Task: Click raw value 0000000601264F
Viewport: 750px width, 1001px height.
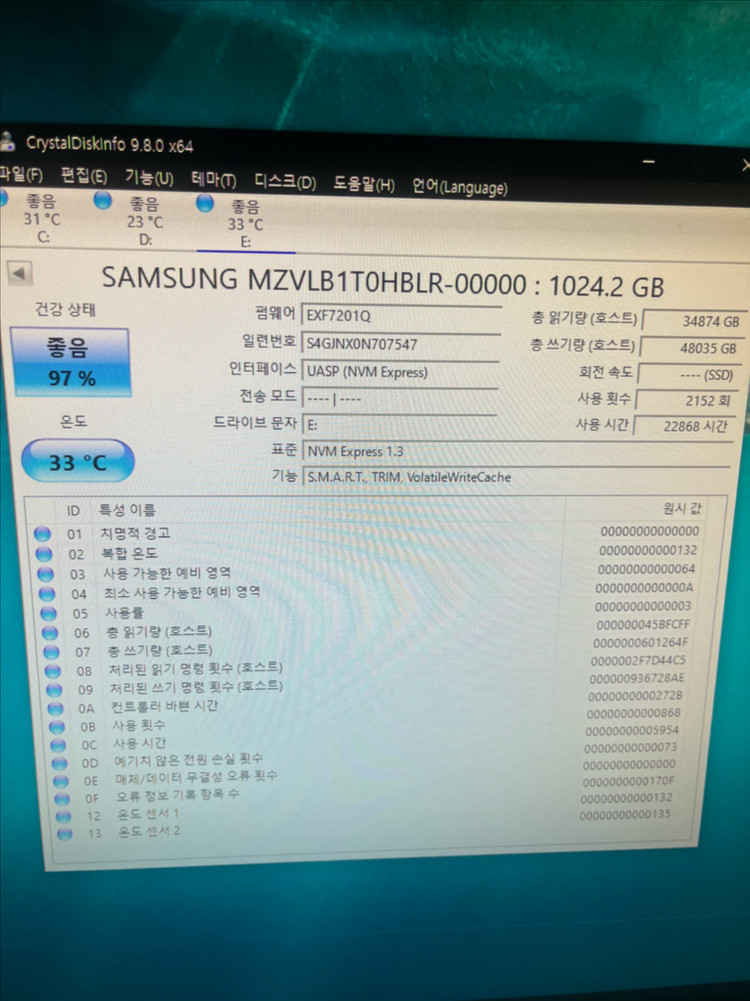Action: (x=640, y=643)
